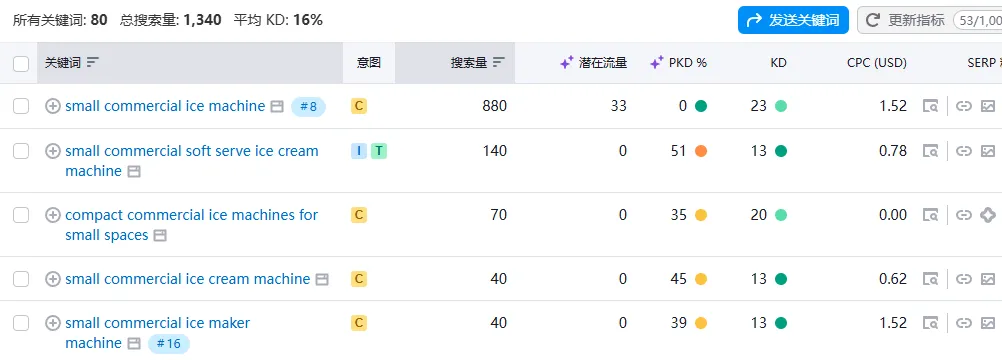Click PKD value 0 with green dot
Screen dimensions: 1002x360
[x=693, y=106]
